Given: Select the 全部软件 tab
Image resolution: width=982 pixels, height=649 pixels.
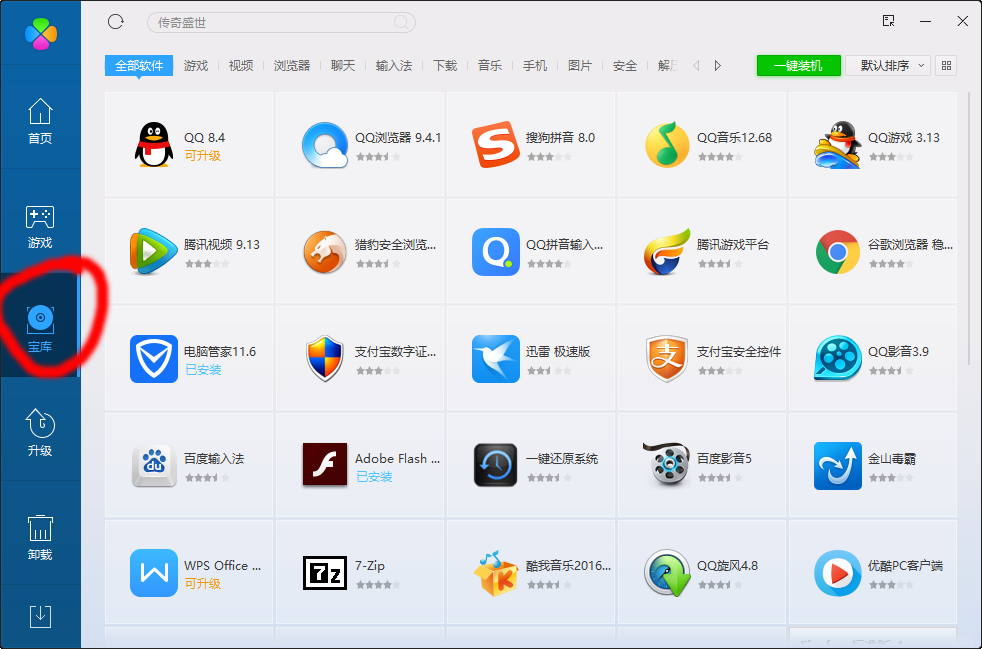Looking at the screenshot, I should [139, 65].
